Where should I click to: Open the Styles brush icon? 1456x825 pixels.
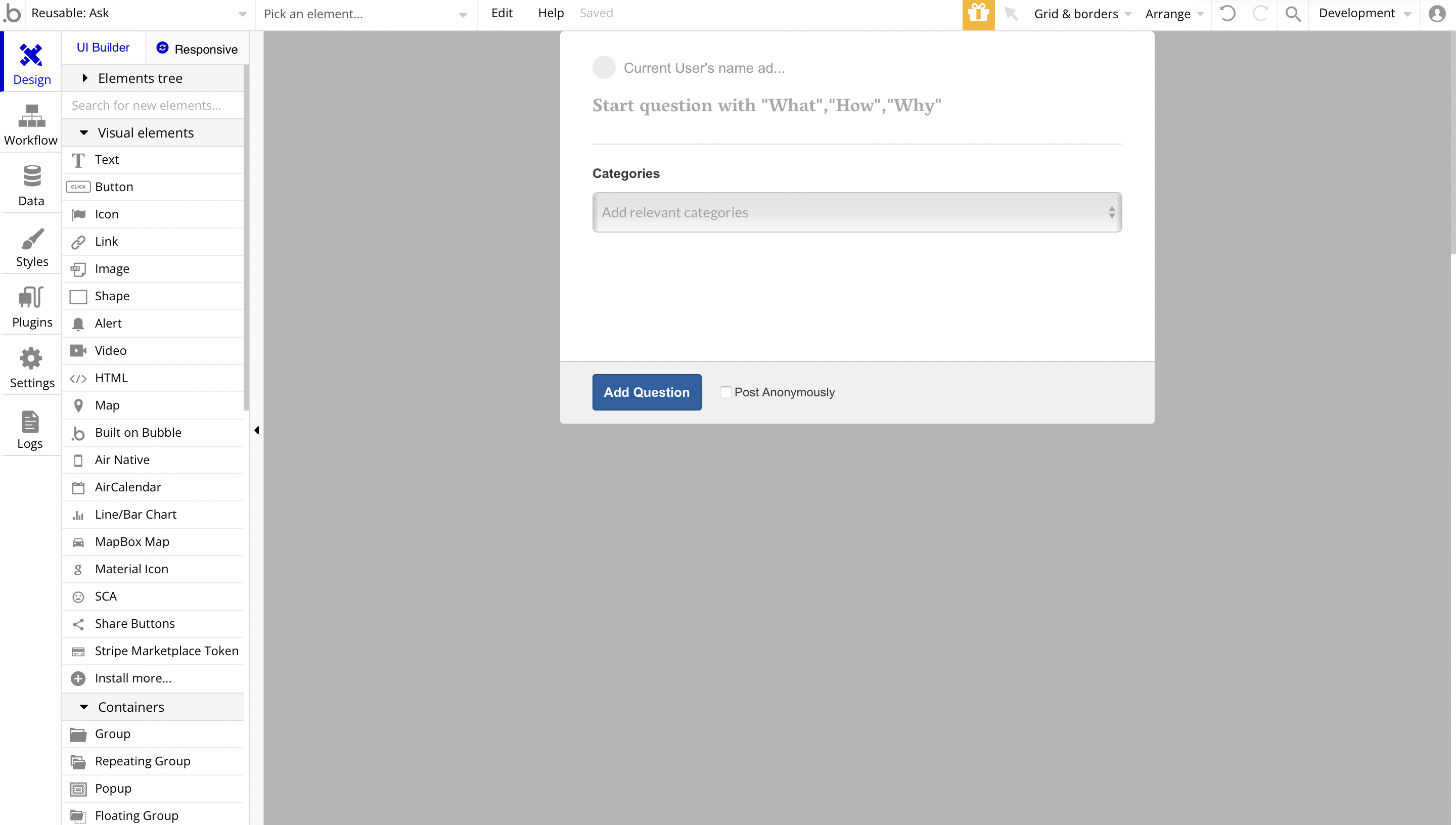pos(31,238)
